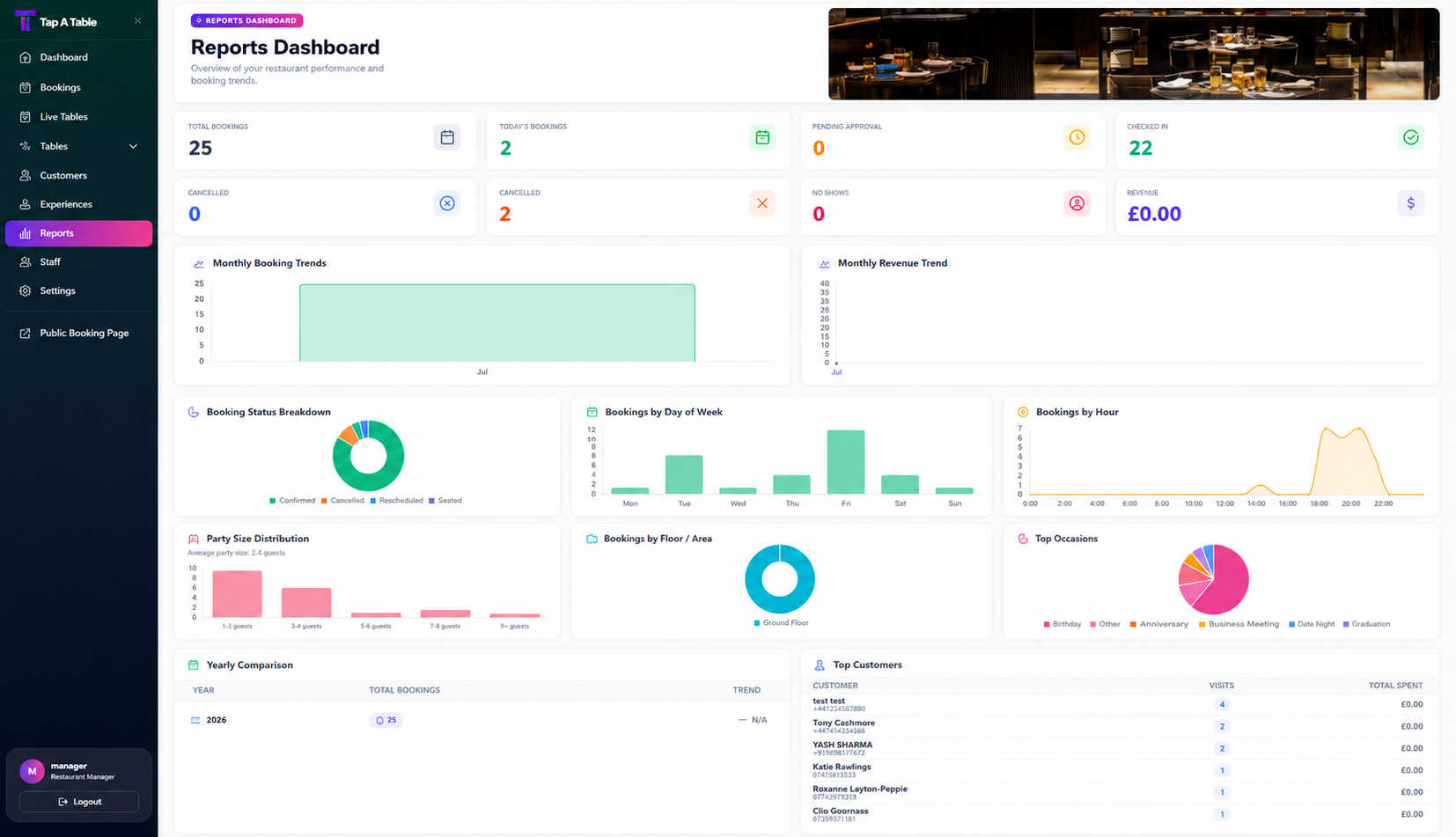Image resolution: width=1456 pixels, height=837 pixels.
Task: Click the Monthly Revenue Trend chart icon
Action: click(x=824, y=263)
